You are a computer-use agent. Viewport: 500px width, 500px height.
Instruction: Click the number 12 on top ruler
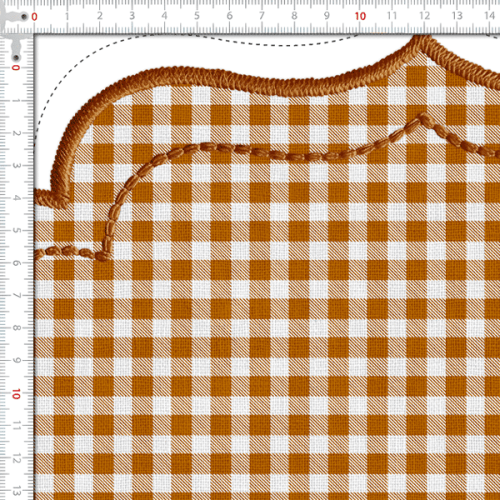coord(424,16)
